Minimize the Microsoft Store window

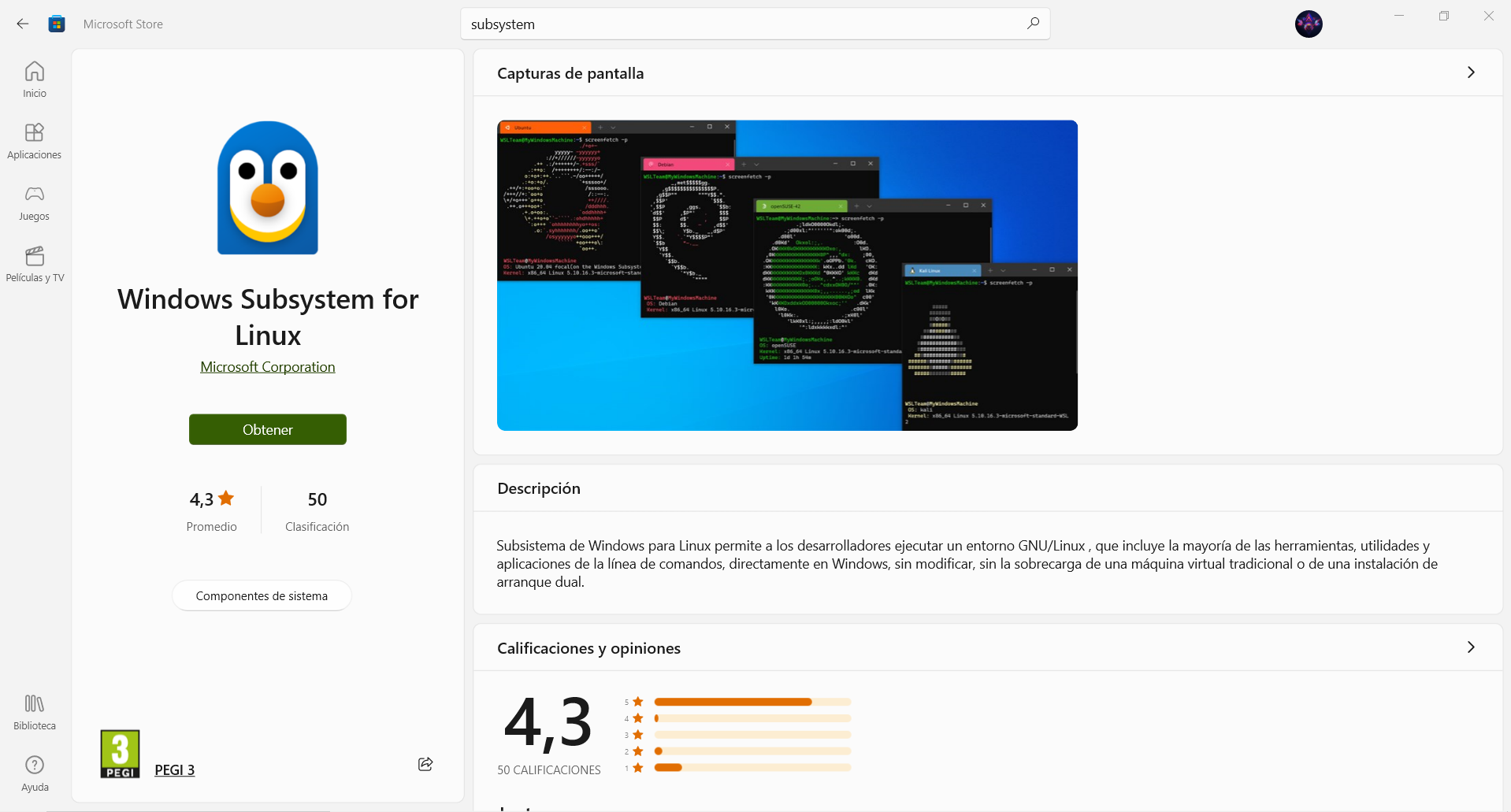pyautogui.click(x=1399, y=16)
